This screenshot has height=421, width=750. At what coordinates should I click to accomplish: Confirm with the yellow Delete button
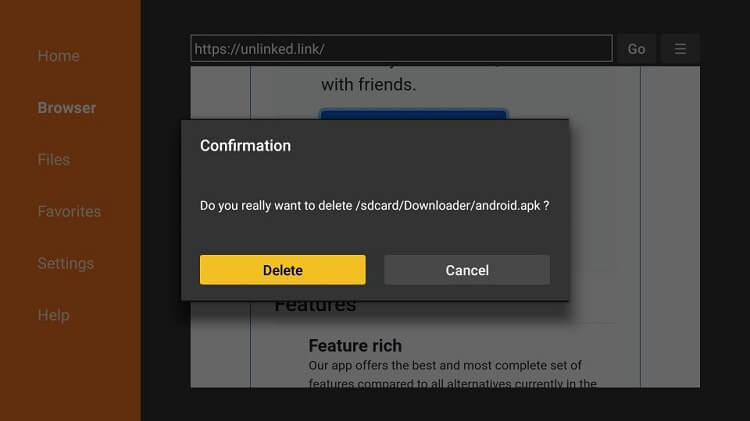point(283,270)
